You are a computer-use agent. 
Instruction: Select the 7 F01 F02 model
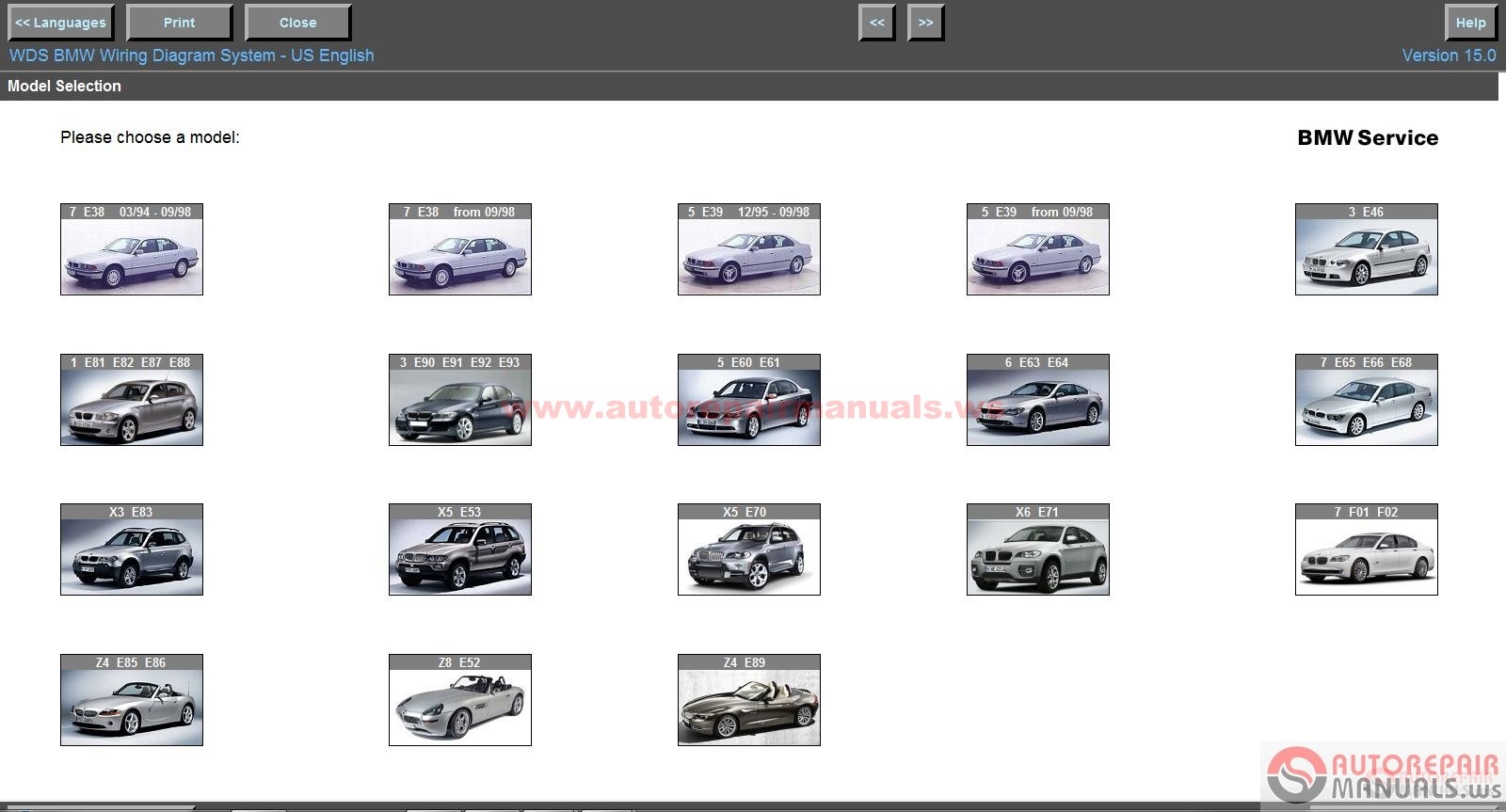click(x=1367, y=549)
